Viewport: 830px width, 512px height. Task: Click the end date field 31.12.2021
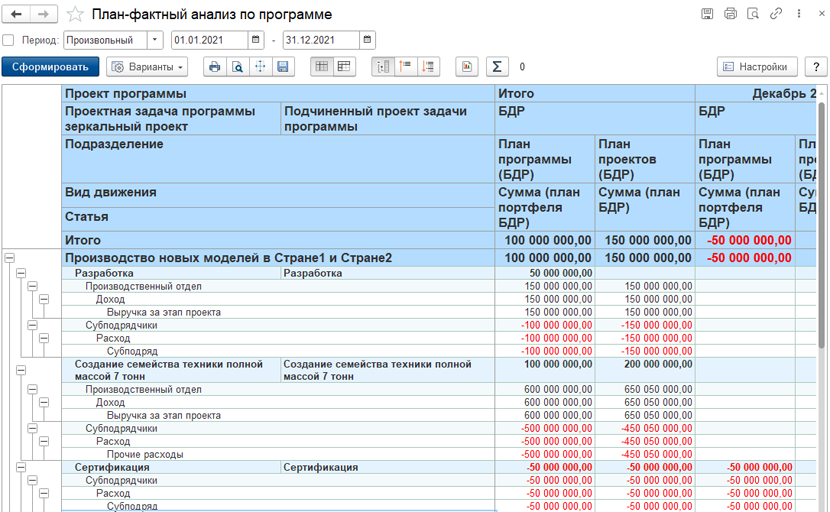(321, 40)
